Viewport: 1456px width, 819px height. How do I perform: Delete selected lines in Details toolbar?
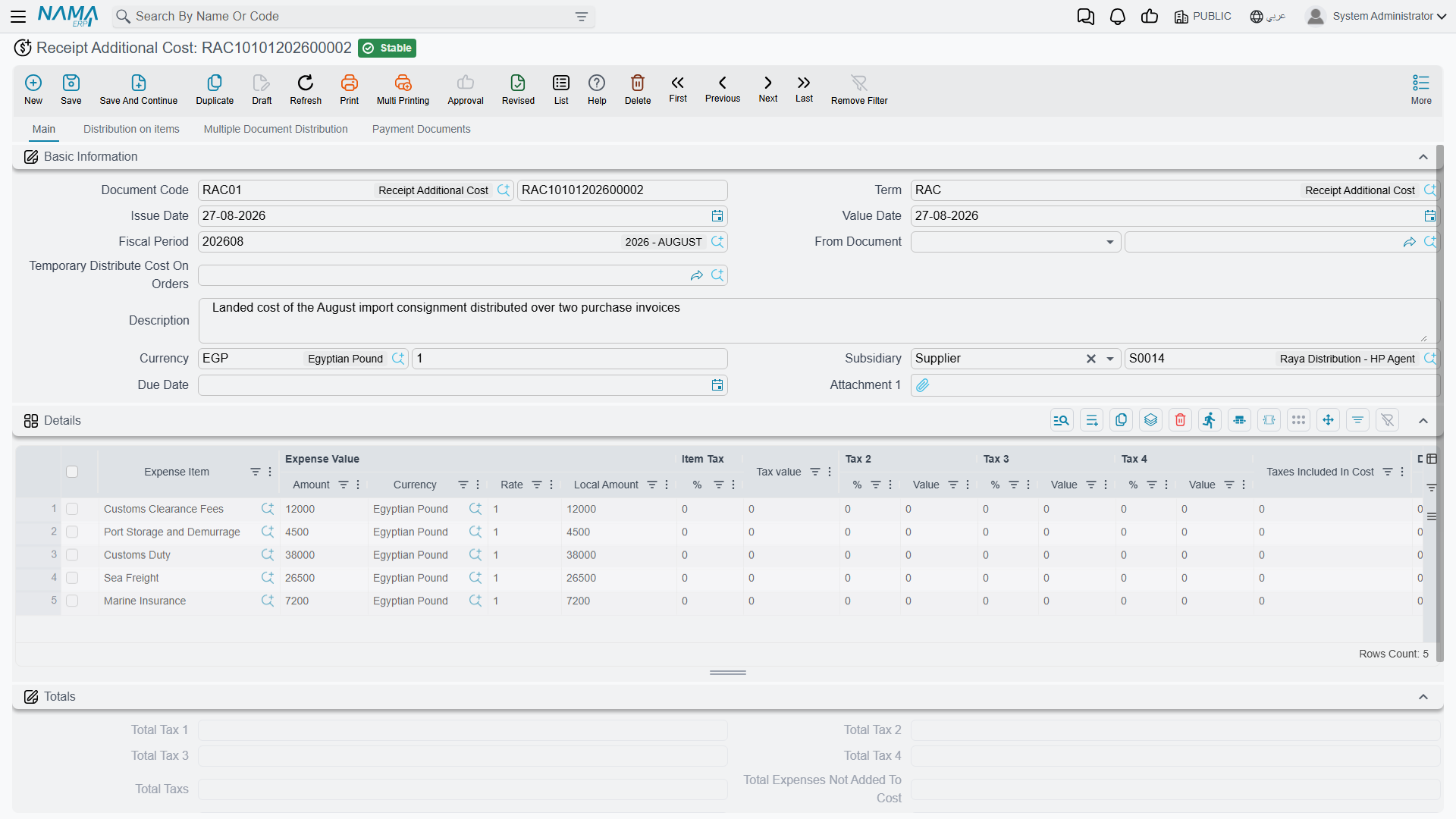pos(1180,420)
